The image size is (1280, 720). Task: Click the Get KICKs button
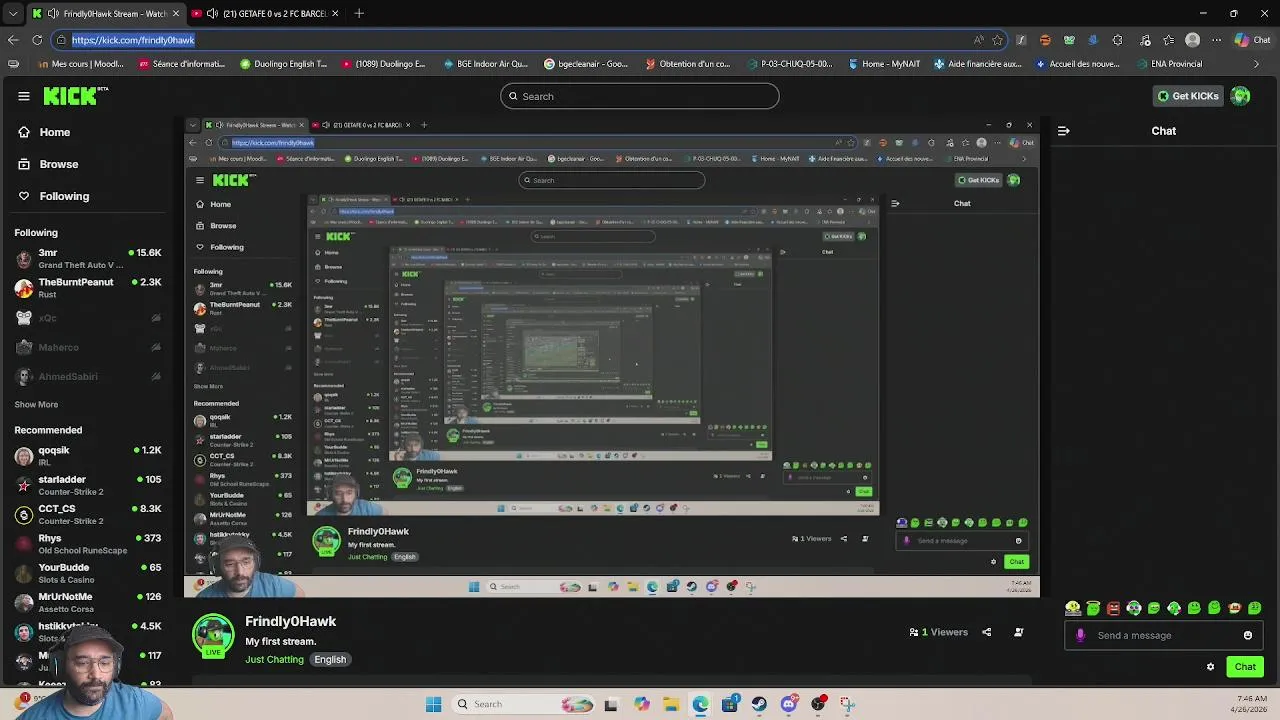(1187, 96)
